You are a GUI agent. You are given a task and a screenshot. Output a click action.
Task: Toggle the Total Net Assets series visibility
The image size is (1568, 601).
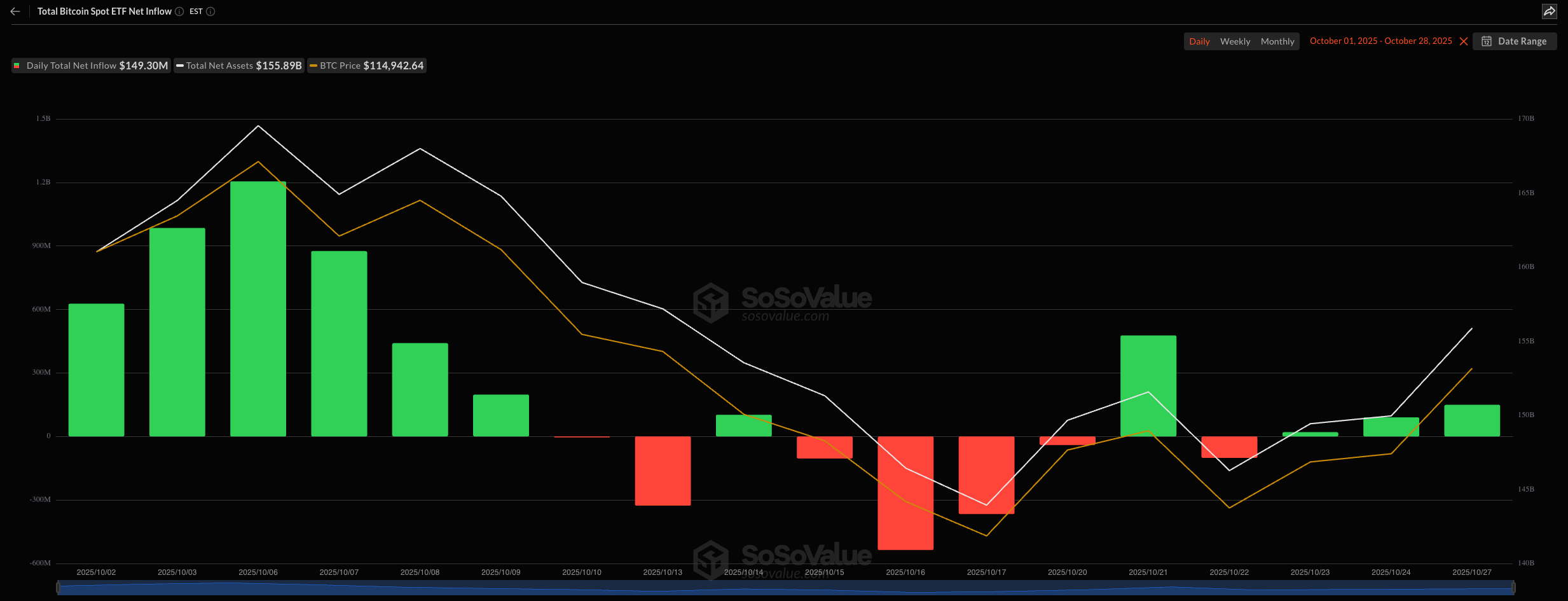point(238,66)
